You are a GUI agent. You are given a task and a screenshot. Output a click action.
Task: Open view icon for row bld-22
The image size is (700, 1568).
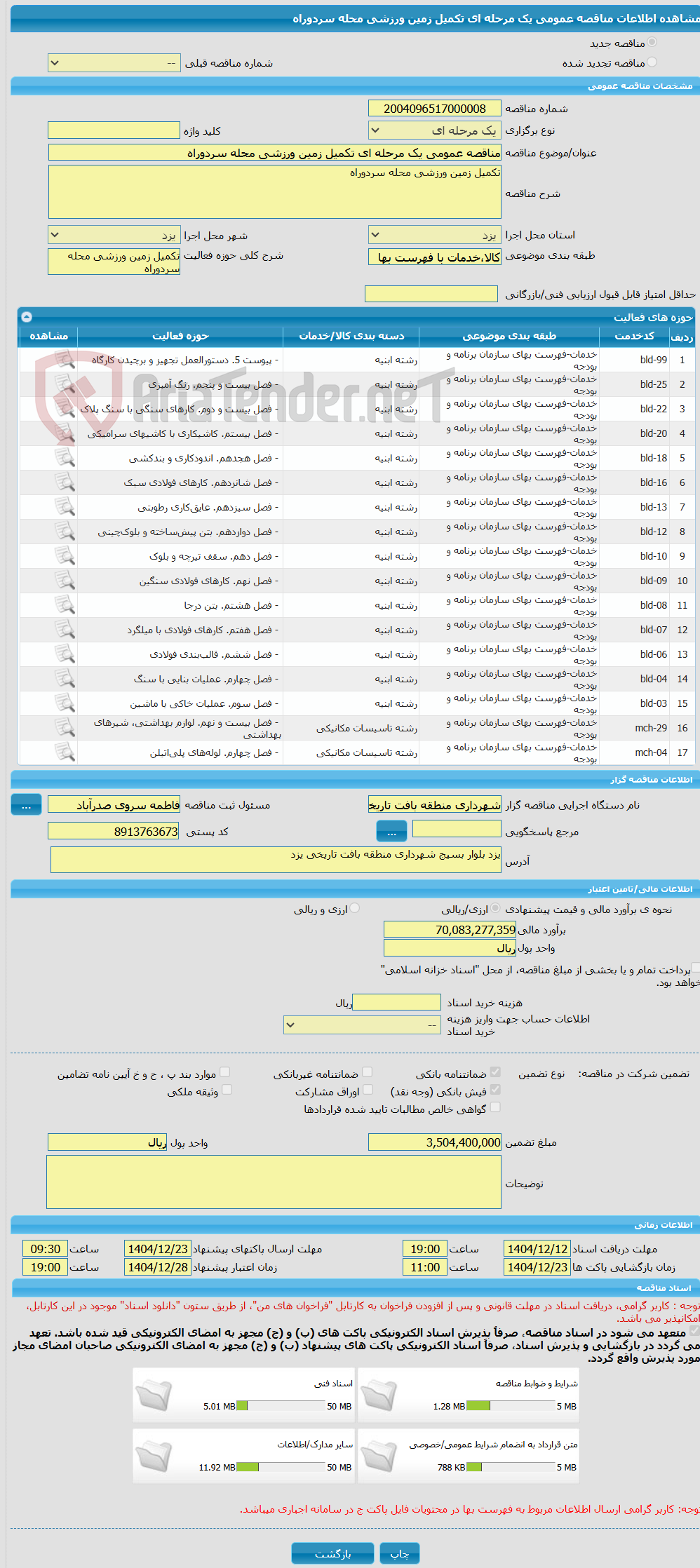[65, 409]
